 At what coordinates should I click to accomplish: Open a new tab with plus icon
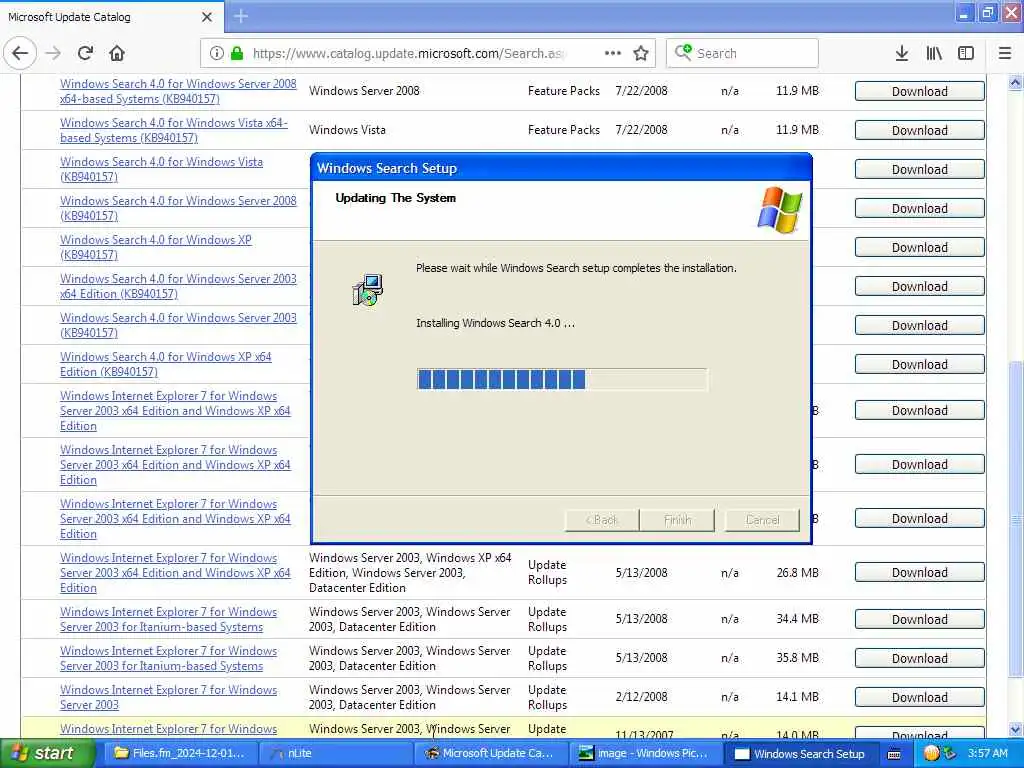click(240, 16)
